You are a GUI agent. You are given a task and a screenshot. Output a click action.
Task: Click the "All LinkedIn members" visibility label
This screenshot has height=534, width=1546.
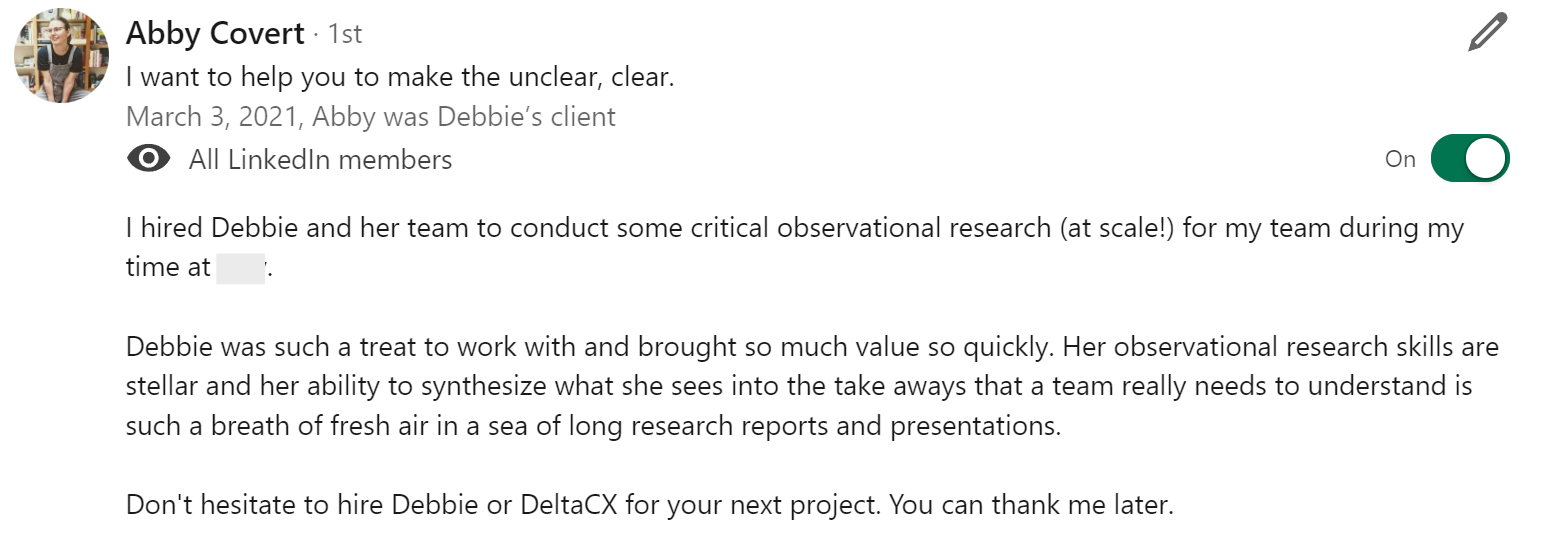(320, 159)
